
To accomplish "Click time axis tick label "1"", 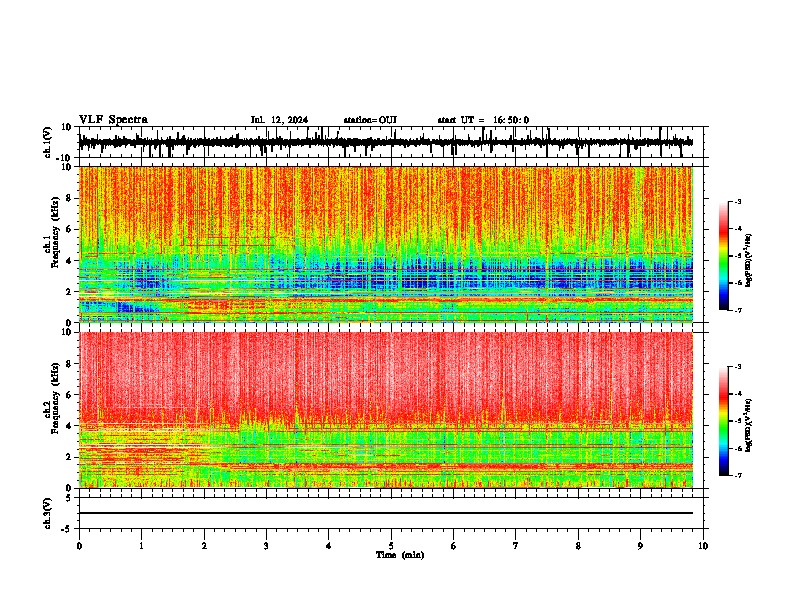I will pos(141,546).
